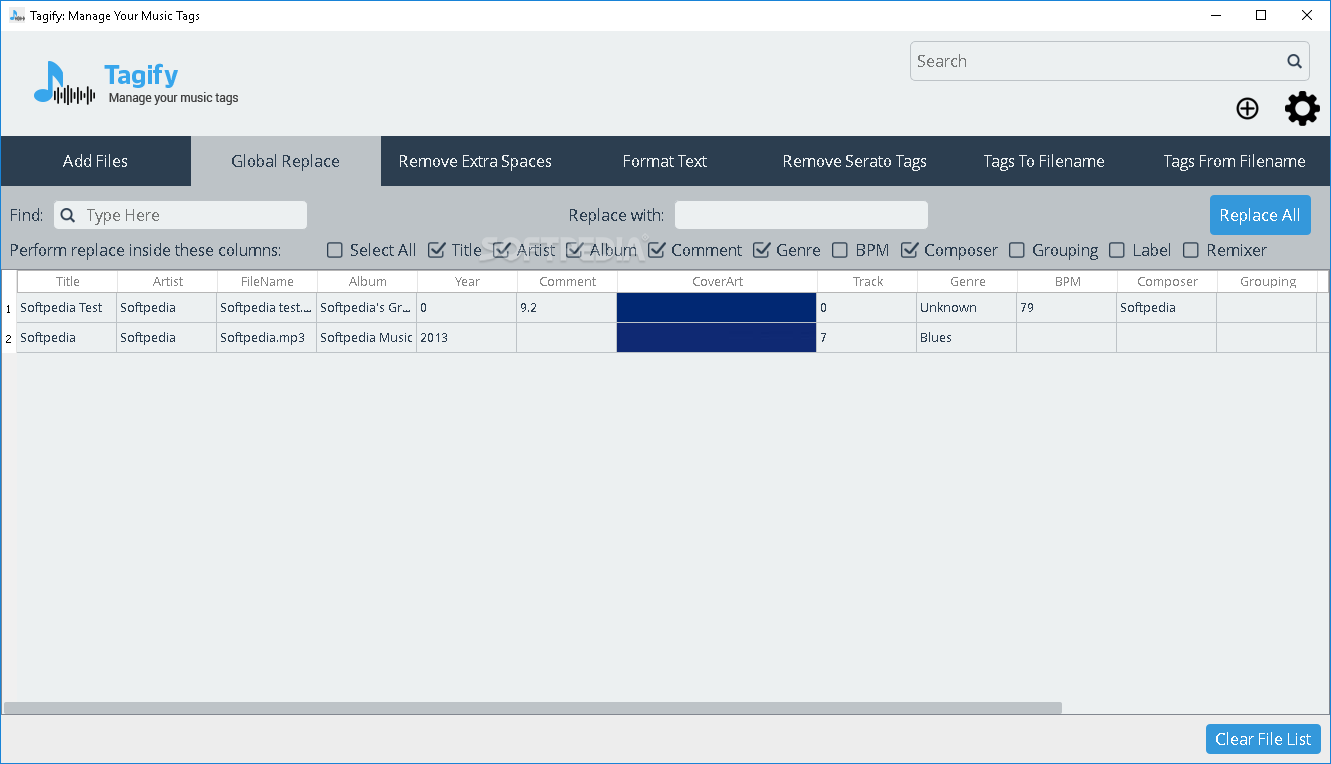Select row number 1 header
Image resolution: width=1331 pixels, height=764 pixels.
[x=9, y=308]
